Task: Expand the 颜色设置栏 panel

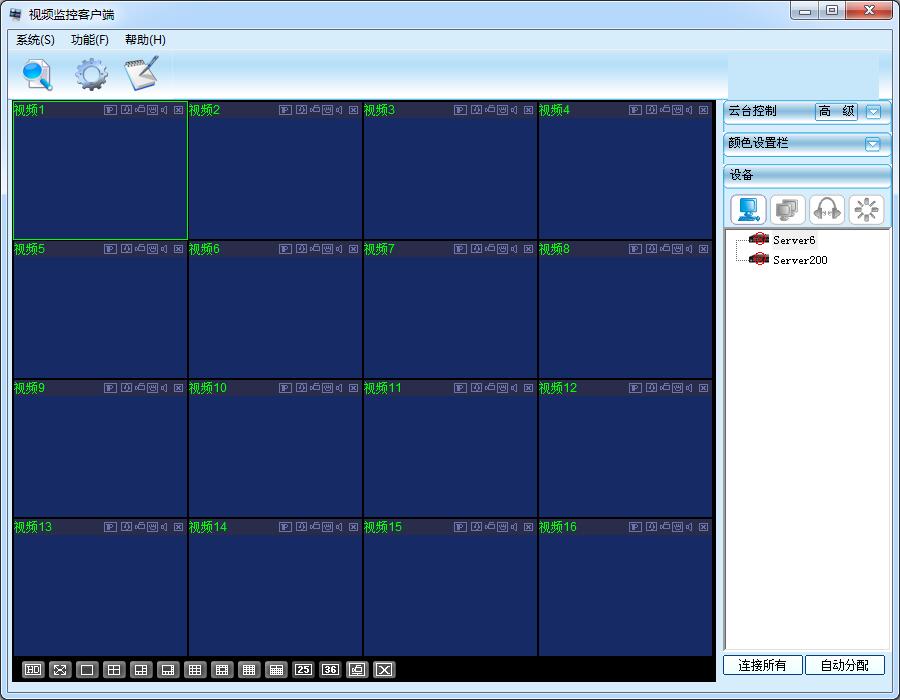Action: coord(873,144)
